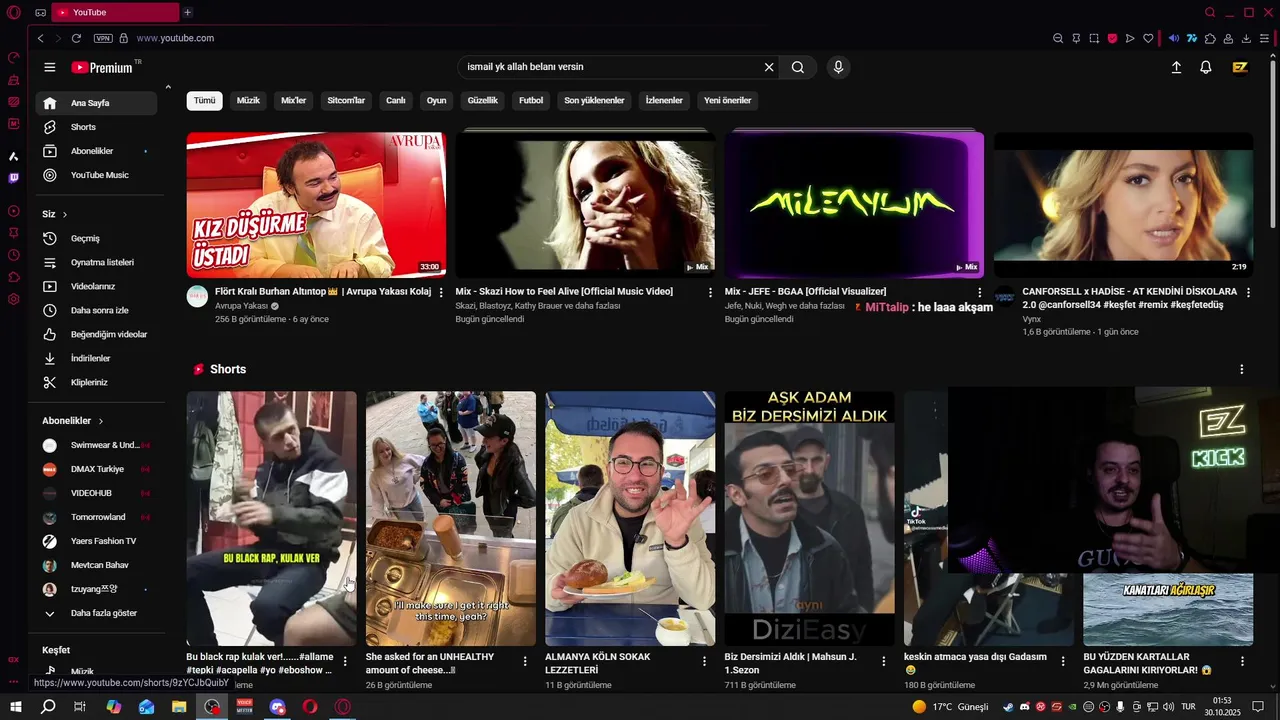Select the Futbol filter chip
Viewport: 1280px width, 720px height.
click(531, 100)
